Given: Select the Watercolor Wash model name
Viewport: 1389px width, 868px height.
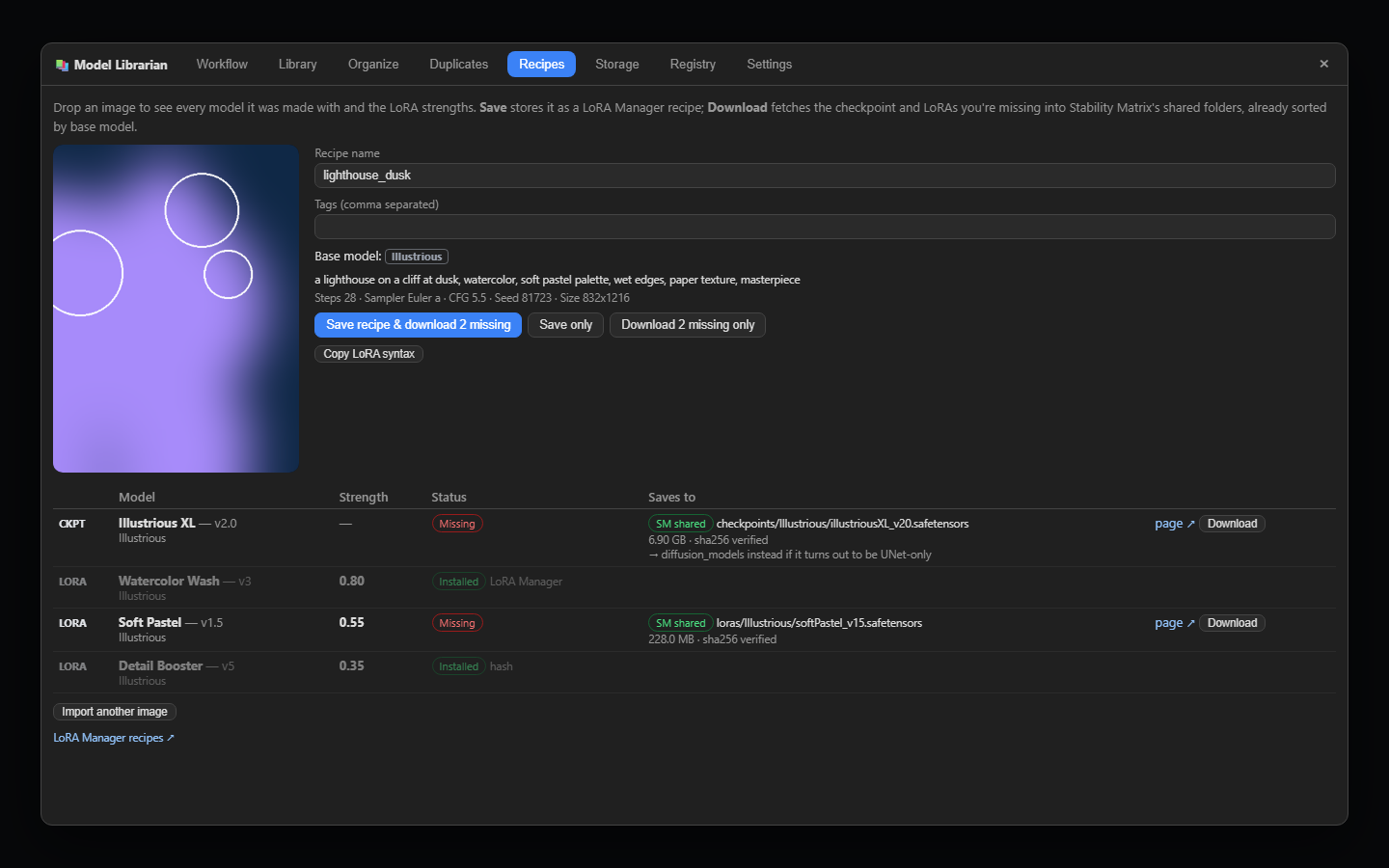Looking at the screenshot, I should 169,581.
